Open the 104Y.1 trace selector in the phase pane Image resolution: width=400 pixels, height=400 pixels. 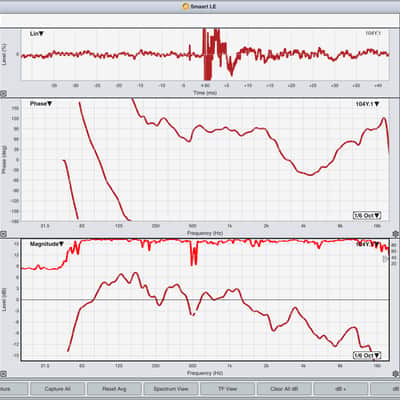[x=367, y=104]
